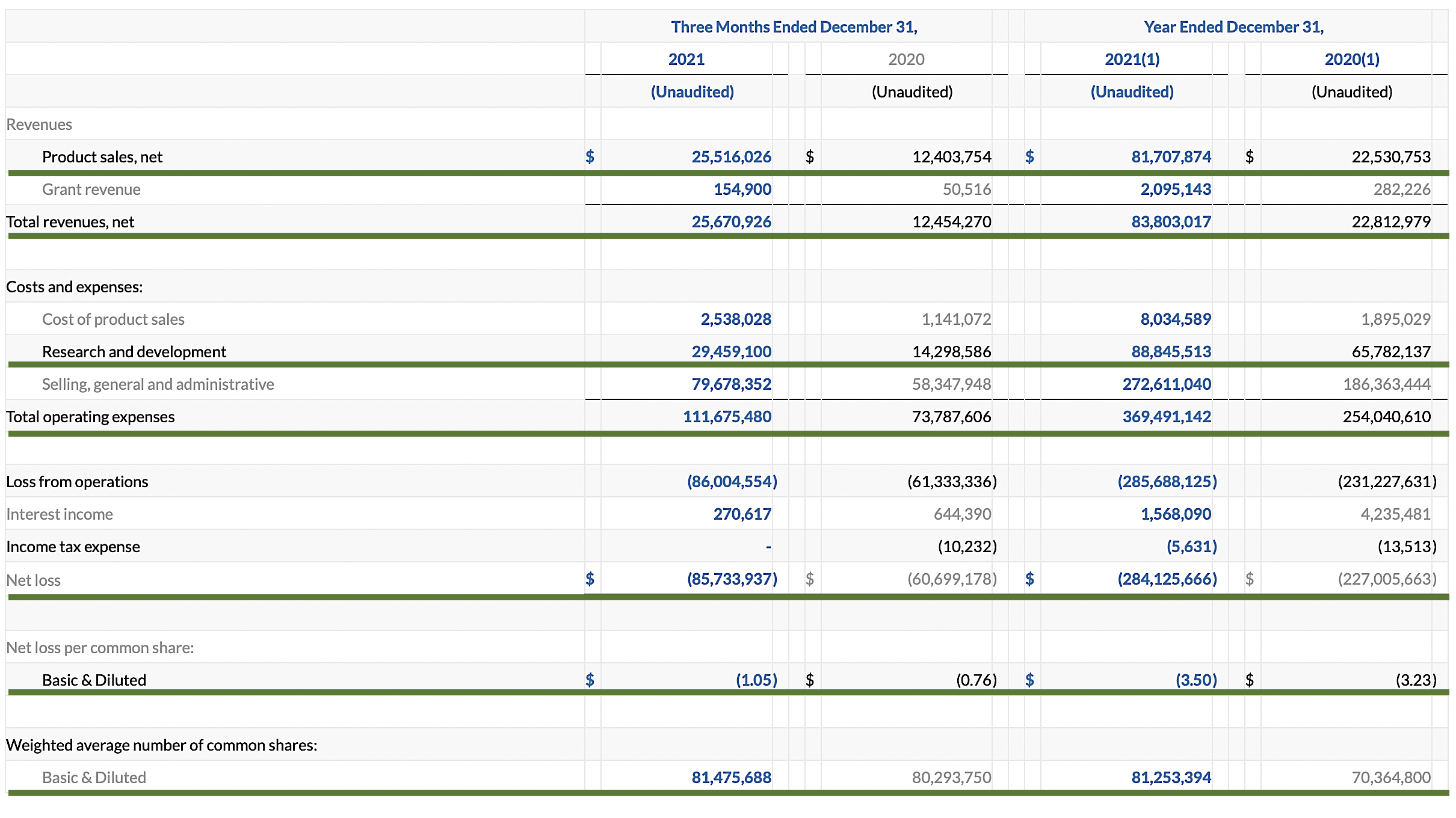Screen dimensions: 1456x818
Task: Click the value 79,678,352 in SG&A row
Action: coord(731,384)
